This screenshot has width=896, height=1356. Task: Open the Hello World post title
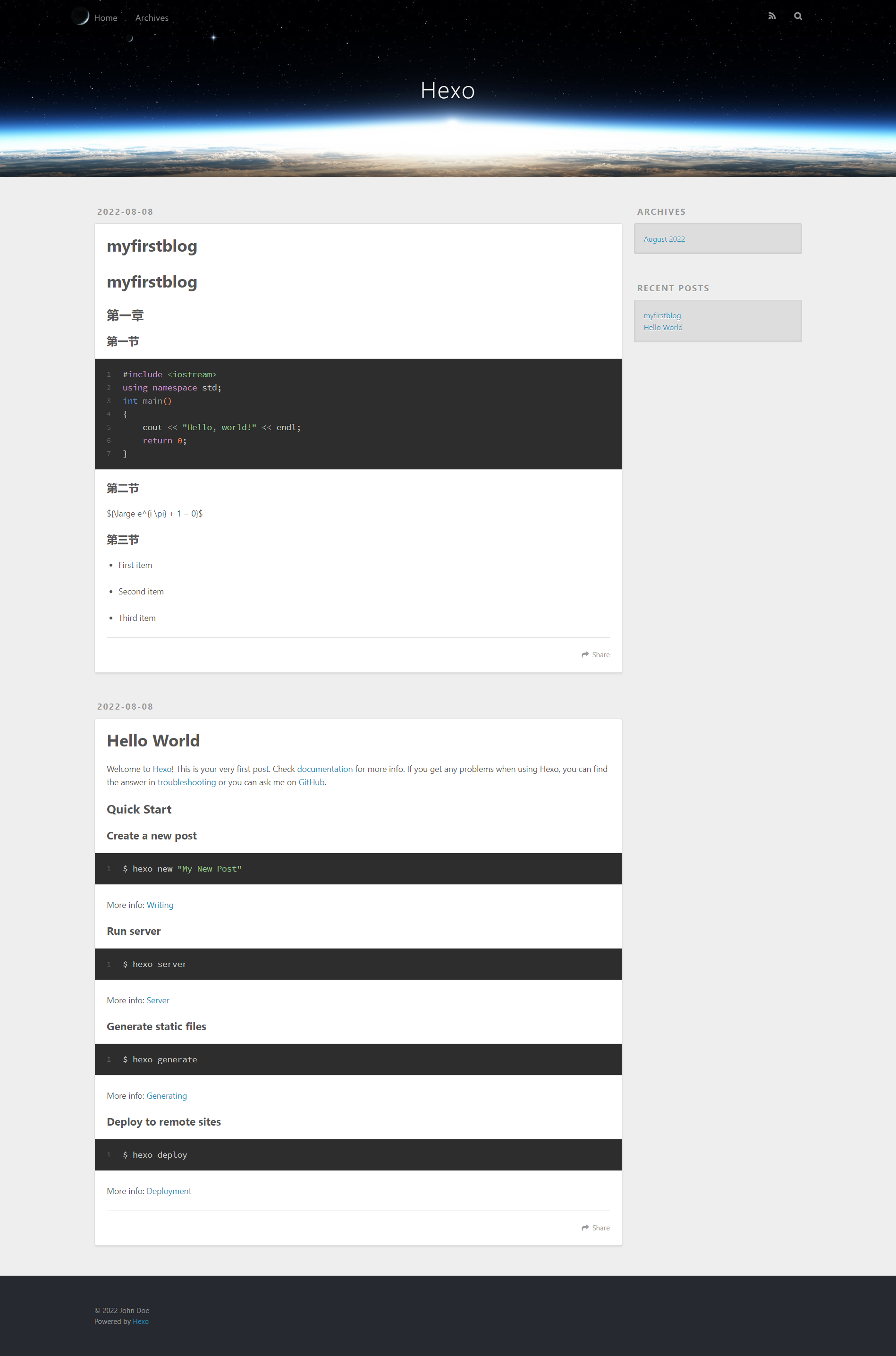pos(153,741)
